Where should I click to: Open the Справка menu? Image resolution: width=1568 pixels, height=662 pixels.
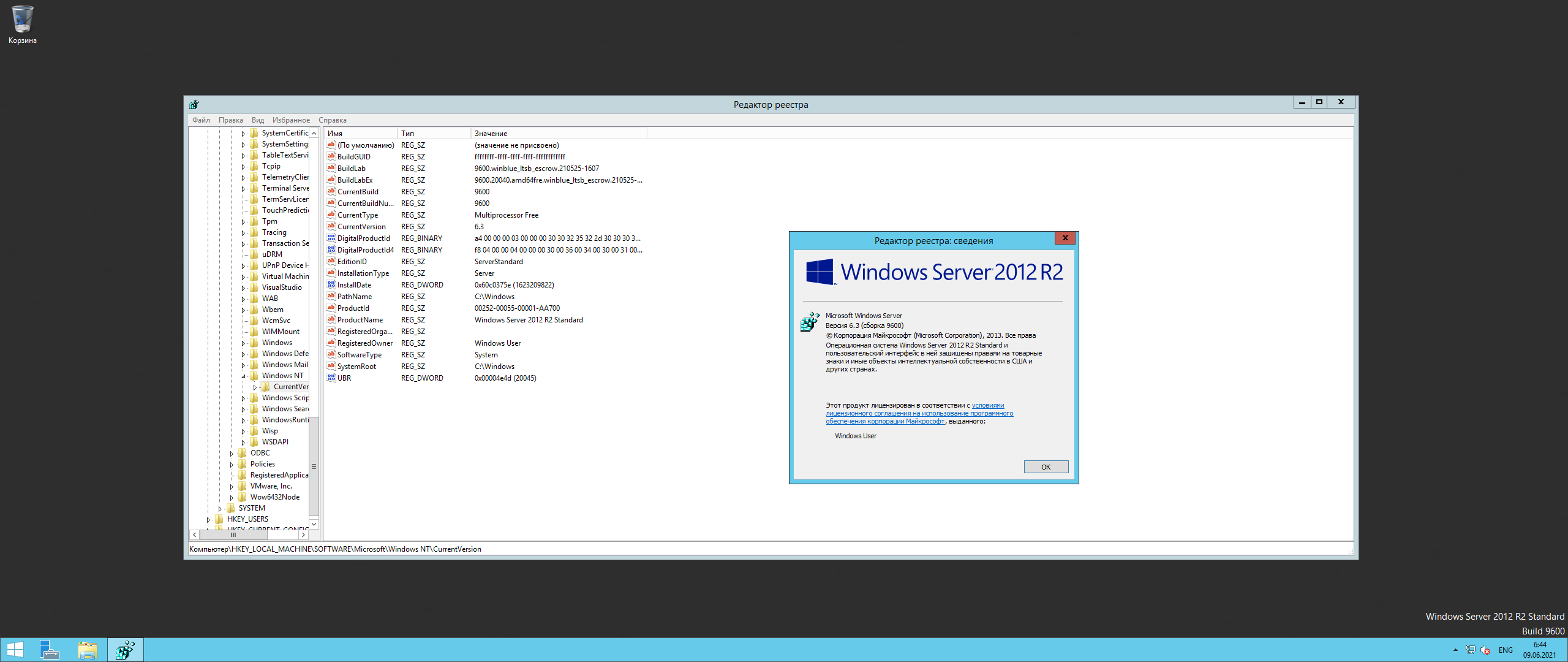tap(333, 120)
